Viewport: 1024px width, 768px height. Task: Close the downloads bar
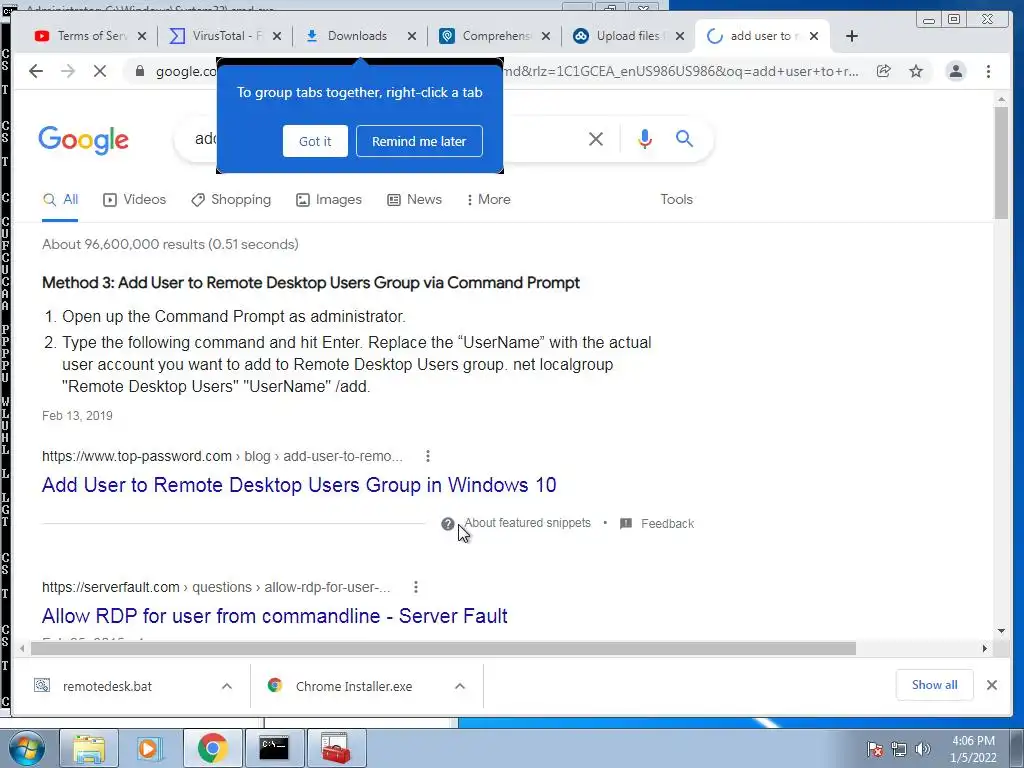tap(991, 685)
